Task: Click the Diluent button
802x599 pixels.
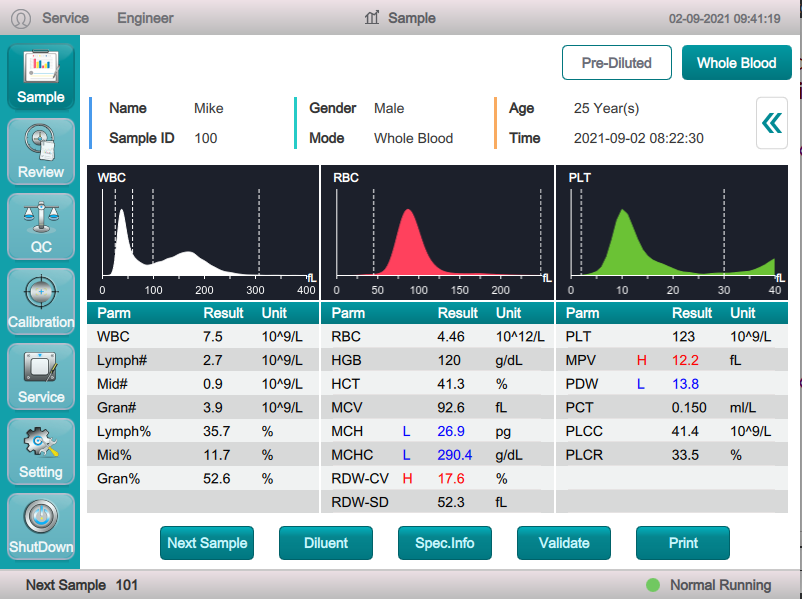Action: (326, 543)
